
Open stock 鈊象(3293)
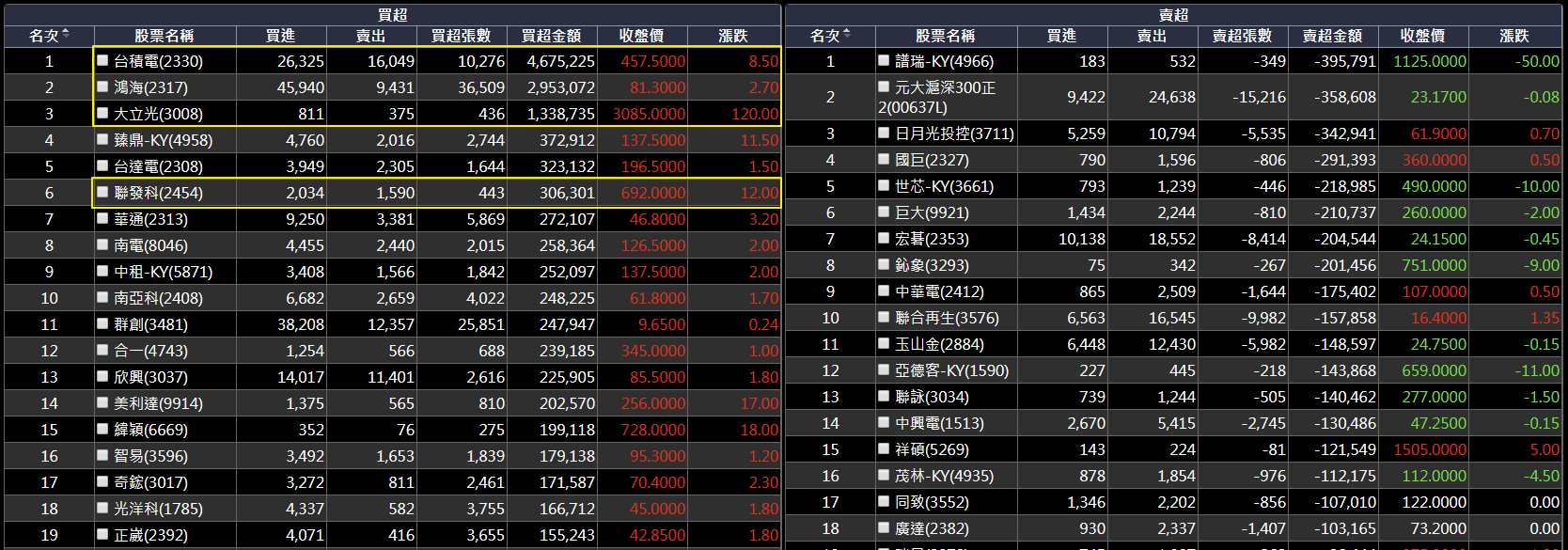pos(932,265)
